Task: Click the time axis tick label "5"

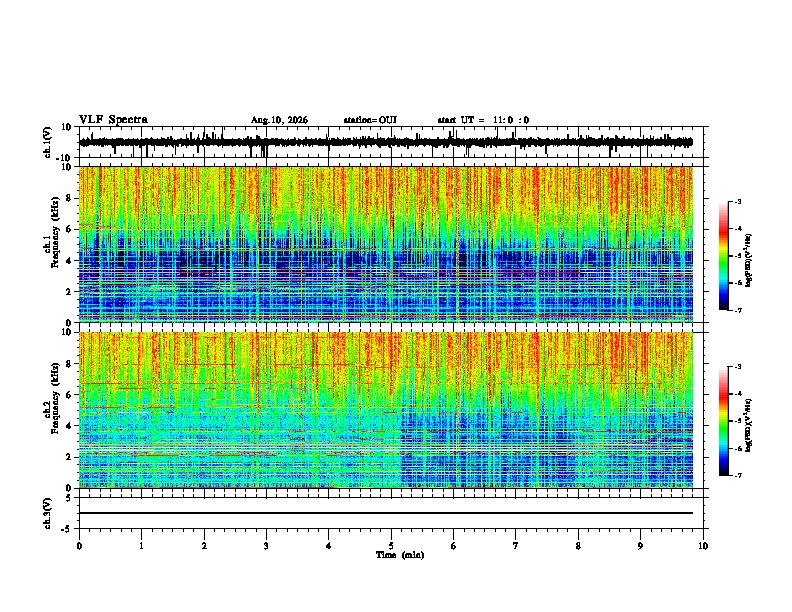Action: pos(391,546)
